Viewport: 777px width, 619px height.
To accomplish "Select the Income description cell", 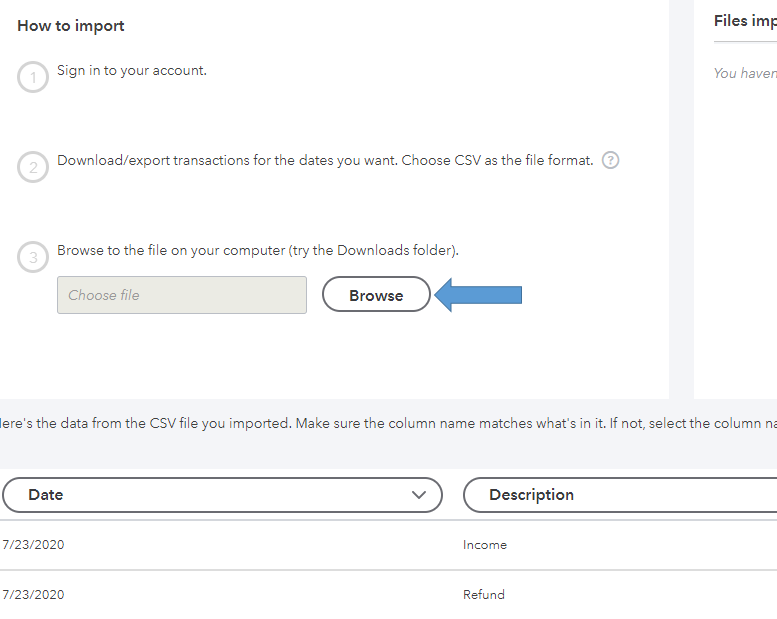I will pyautogui.click(x=485, y=545).
